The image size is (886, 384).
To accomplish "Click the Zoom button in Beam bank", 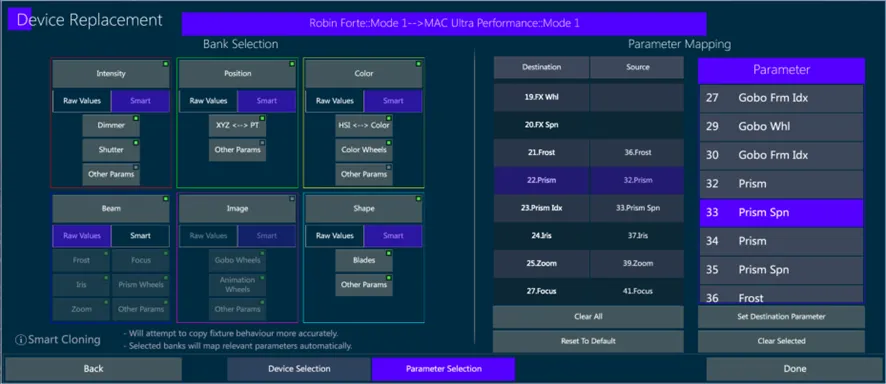I will pos(81,309).
